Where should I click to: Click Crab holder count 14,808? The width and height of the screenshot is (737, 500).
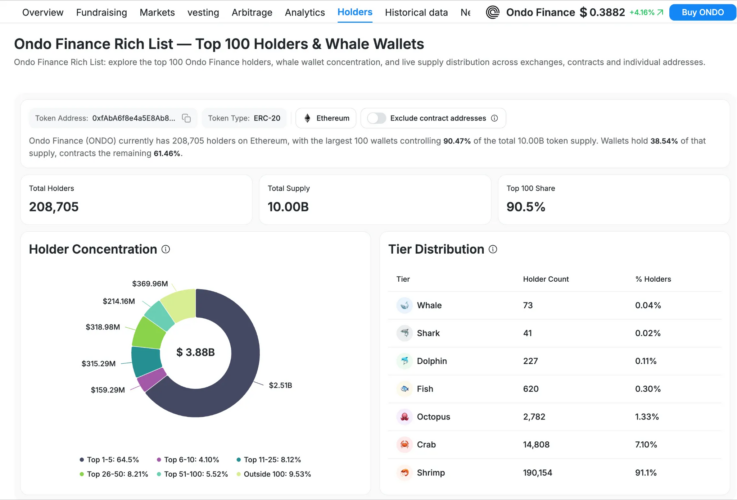tap(536, 445)
